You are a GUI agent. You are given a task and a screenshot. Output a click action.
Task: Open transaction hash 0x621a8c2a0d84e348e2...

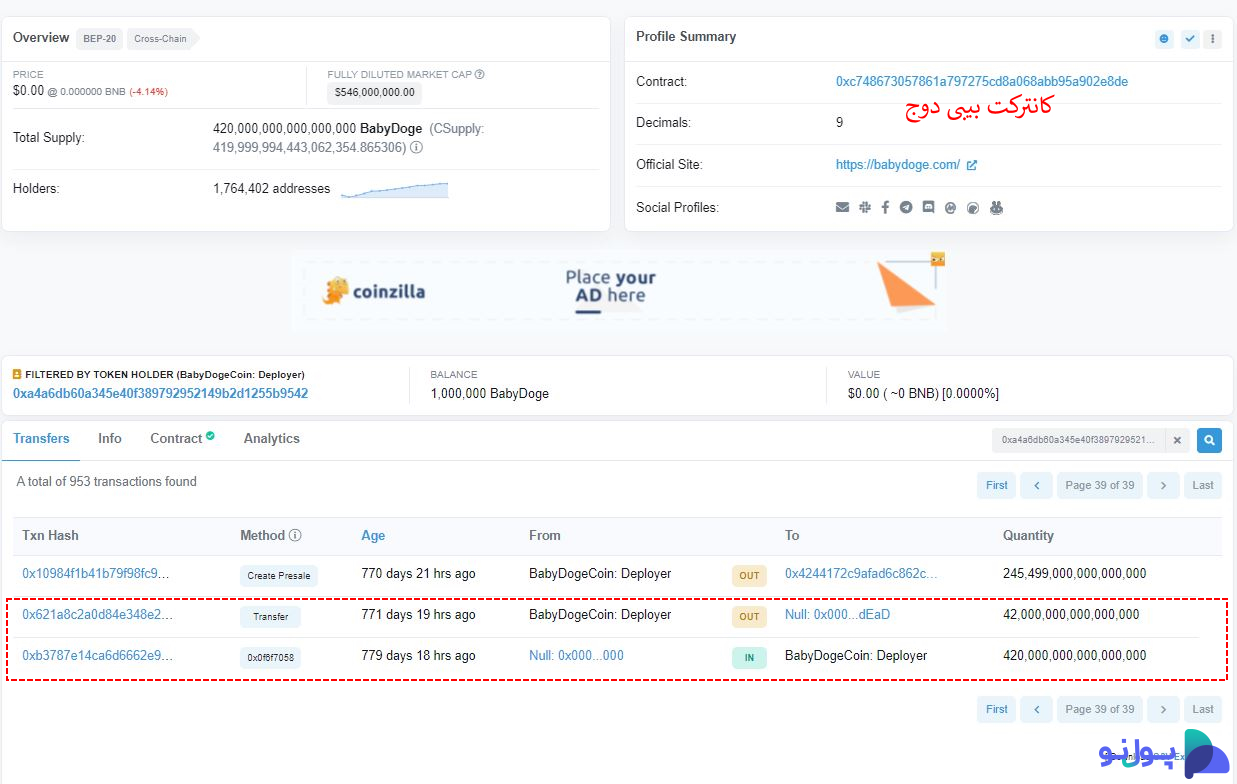click(97, 615)
